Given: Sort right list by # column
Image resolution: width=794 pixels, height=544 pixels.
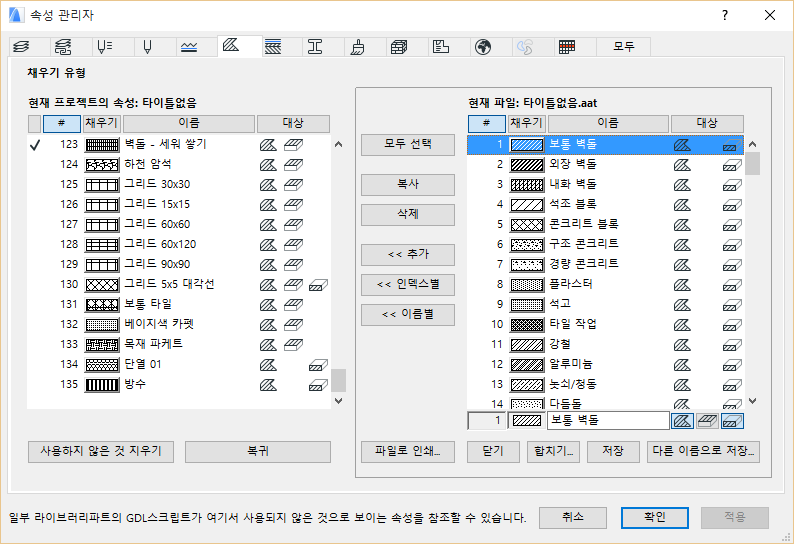Looking at the screenshot, I should tap(487, 123).
